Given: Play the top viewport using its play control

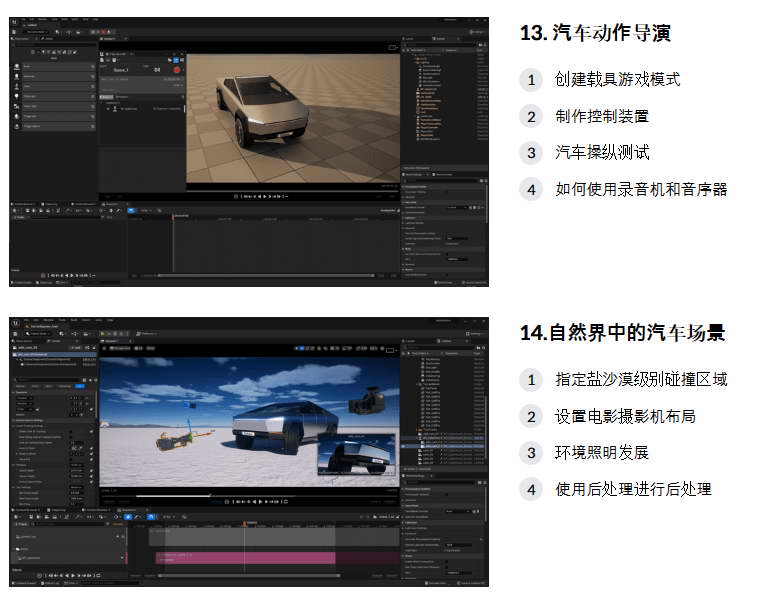Looking at the screenshot, I should pyautogui.click(x=264, y=197).
